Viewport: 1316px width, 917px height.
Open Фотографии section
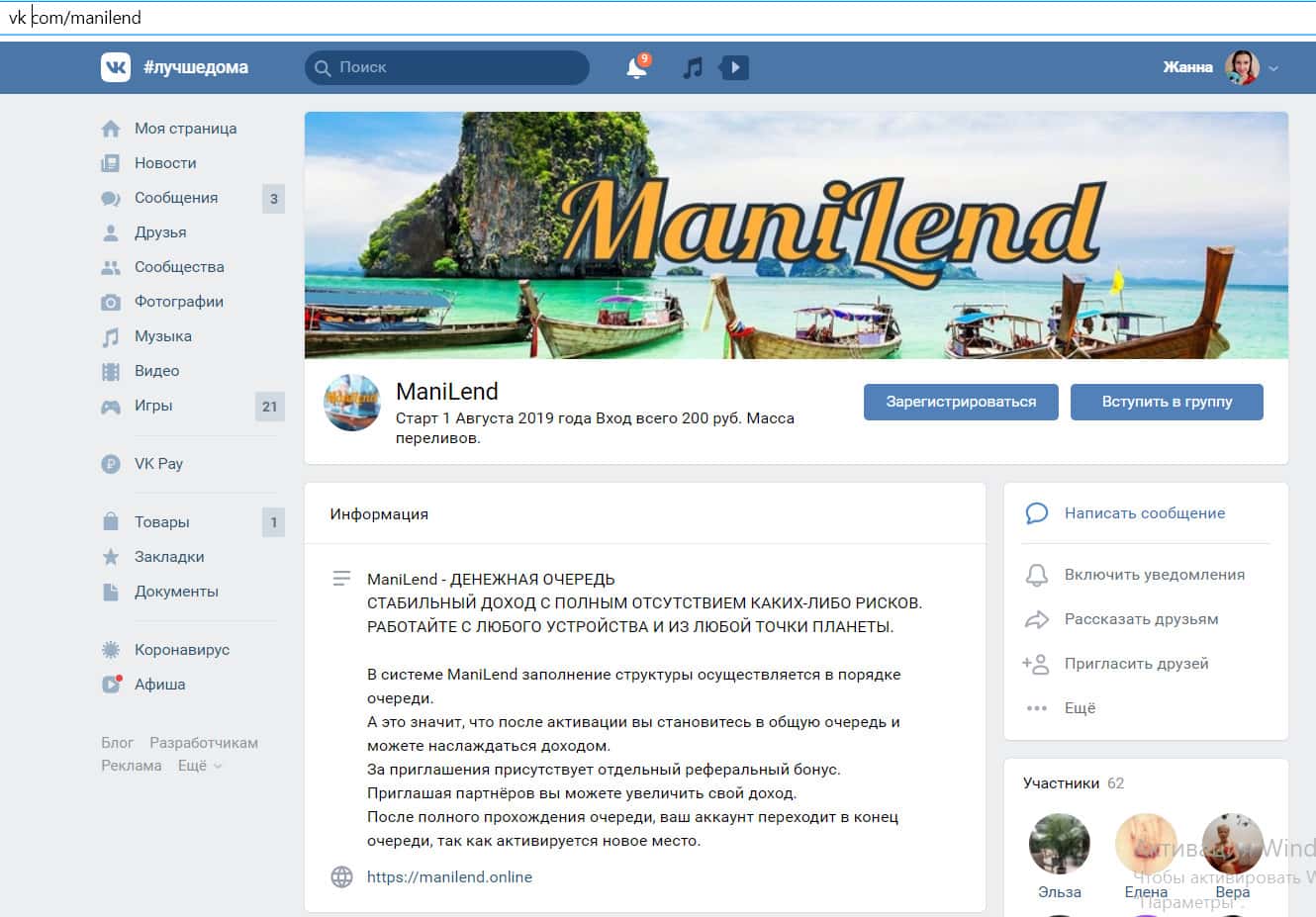[x=179, y=302]
